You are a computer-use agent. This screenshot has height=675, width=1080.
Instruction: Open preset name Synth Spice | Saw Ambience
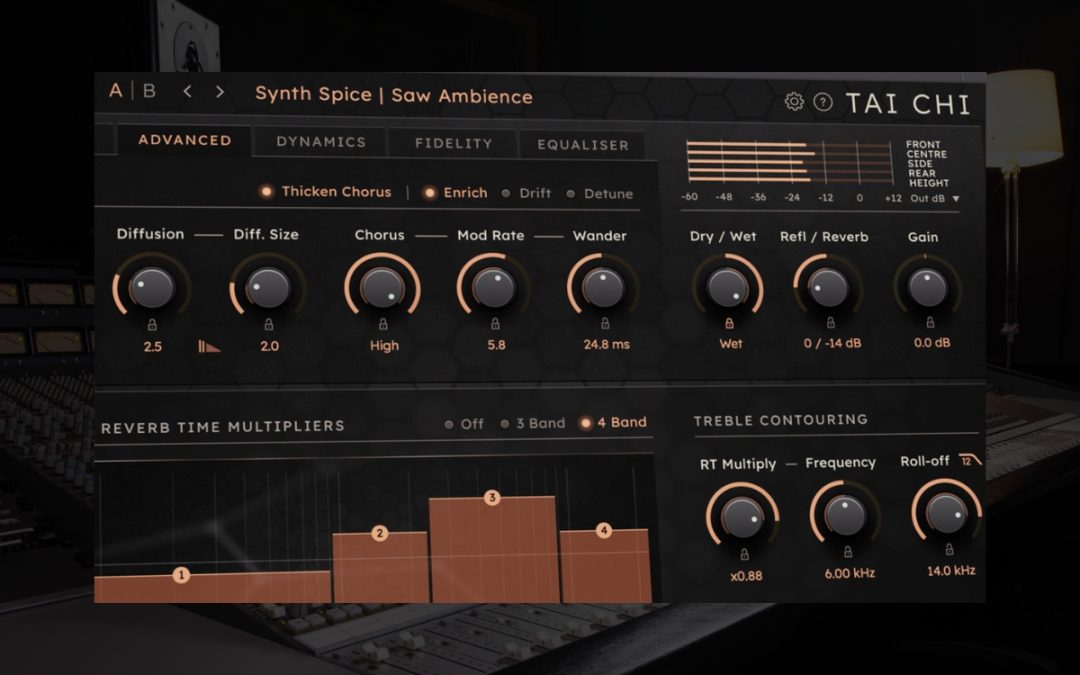tap(393, 95)
